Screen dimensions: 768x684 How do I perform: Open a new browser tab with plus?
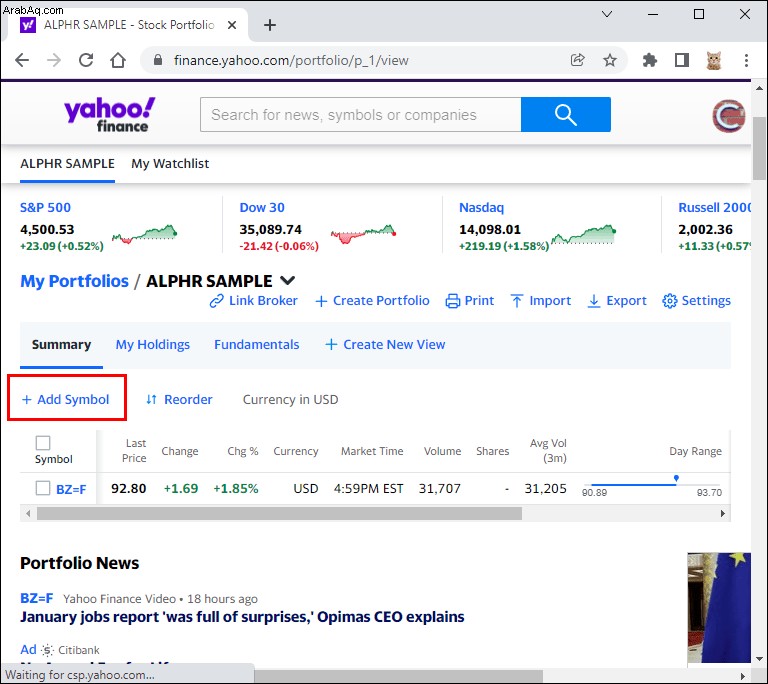[x=270, y=25]
